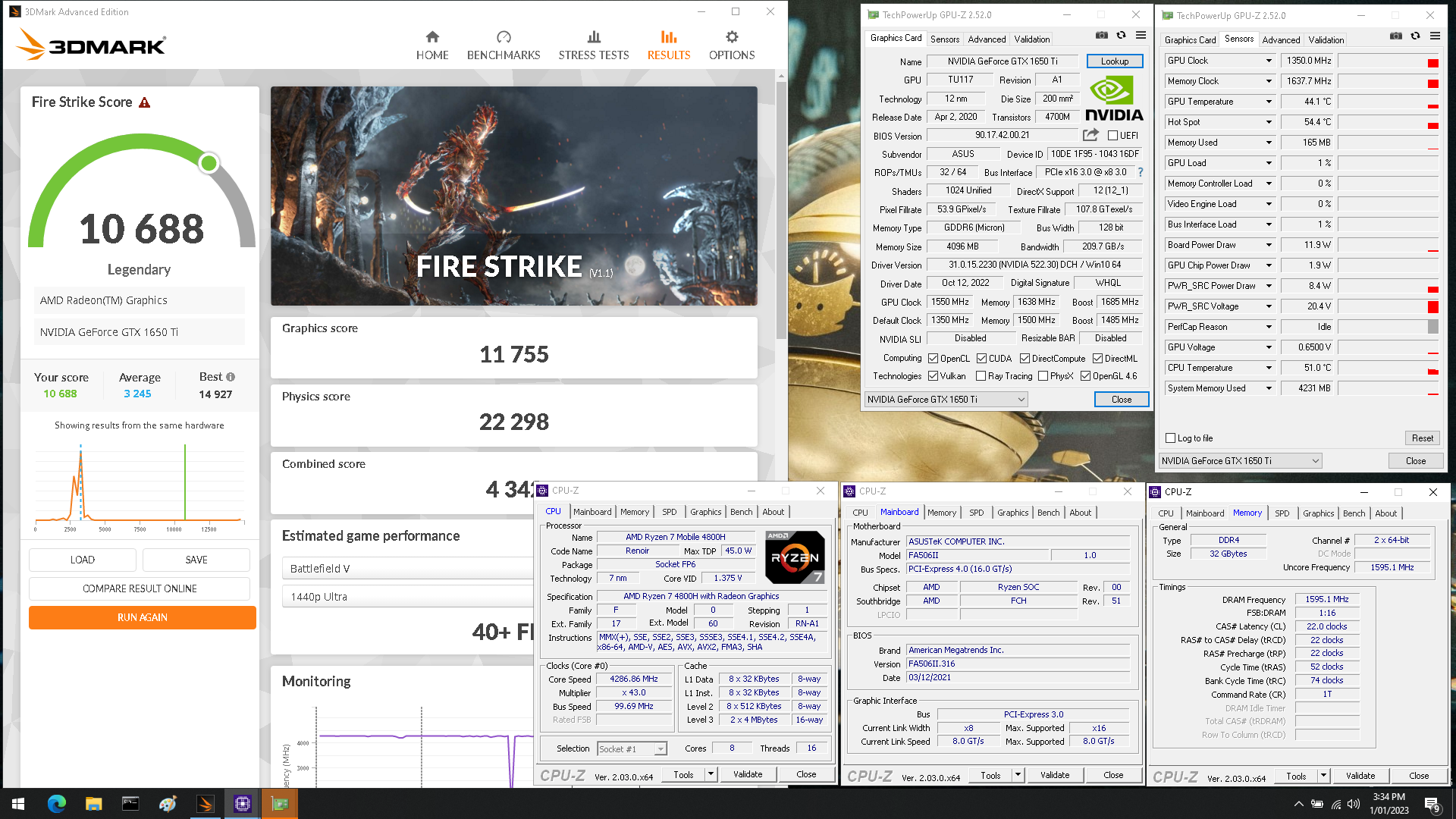This screenshot has width=1456, height=819.
Task: Open notification center on taskbar
Action: pyautogui.click(x=1432, y=805)
